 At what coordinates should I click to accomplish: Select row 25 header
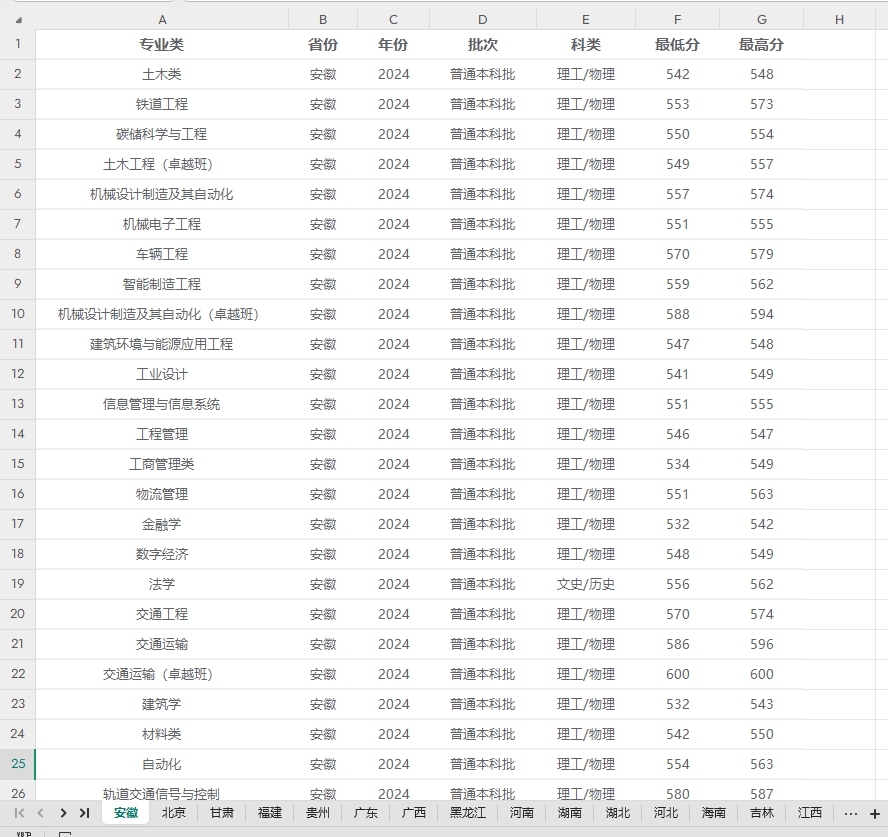pyautogui.click(x=18, y=764)
